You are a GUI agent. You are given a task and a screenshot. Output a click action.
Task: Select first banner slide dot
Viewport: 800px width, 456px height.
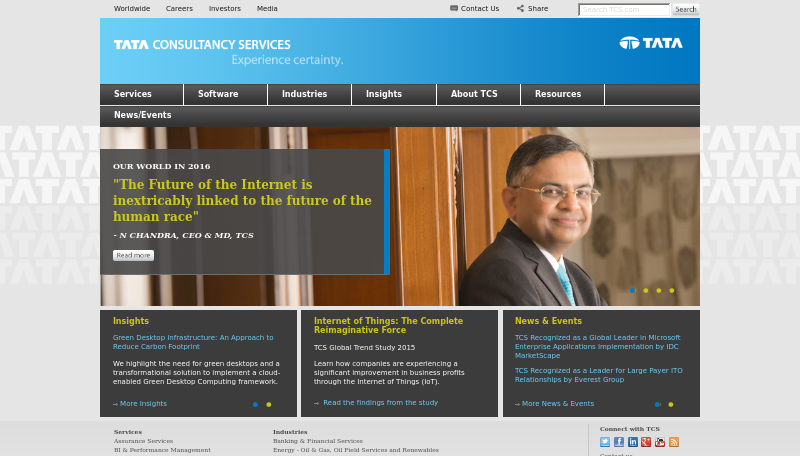pos(633,291)
